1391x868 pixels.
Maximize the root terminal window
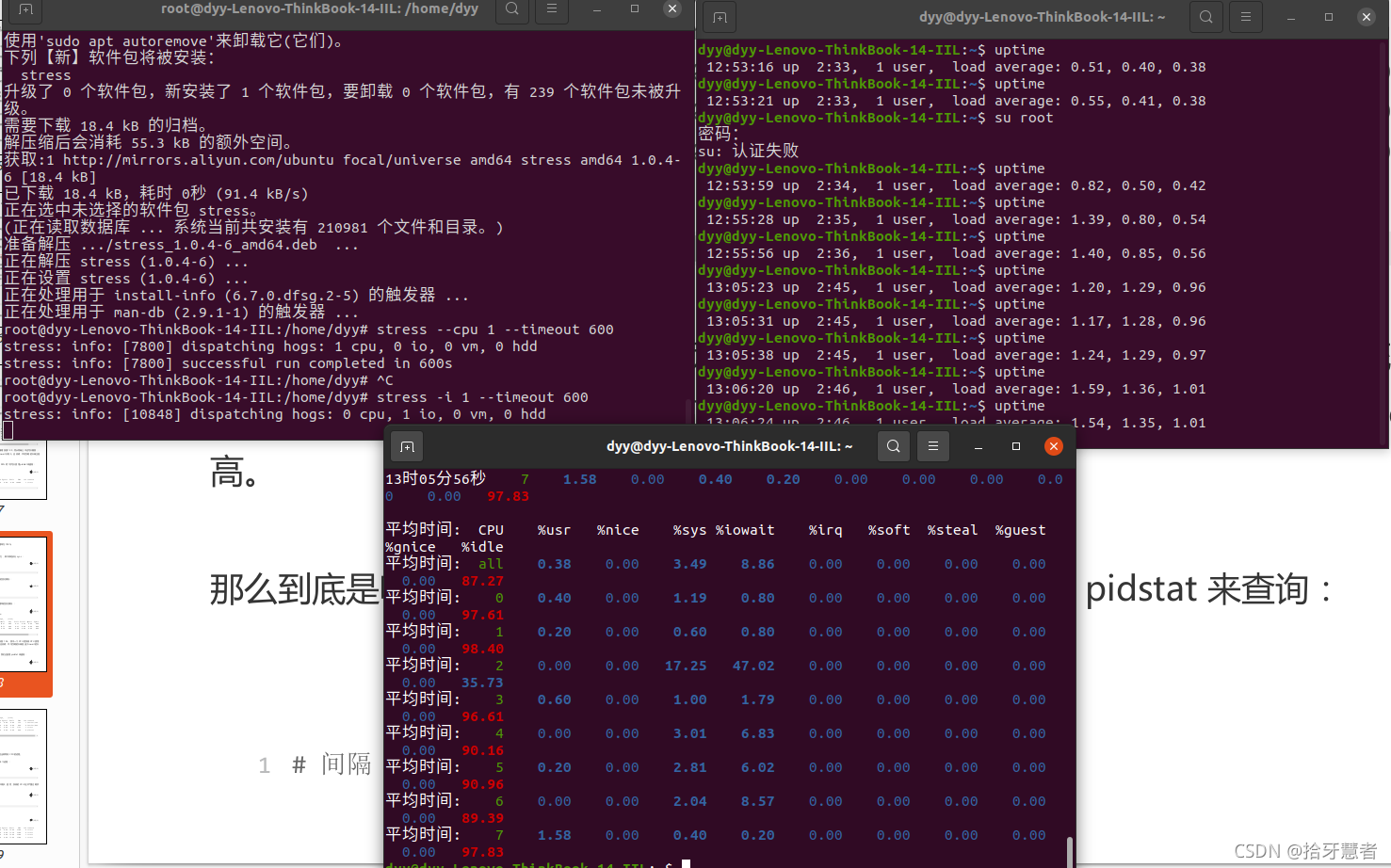point(635,9)
